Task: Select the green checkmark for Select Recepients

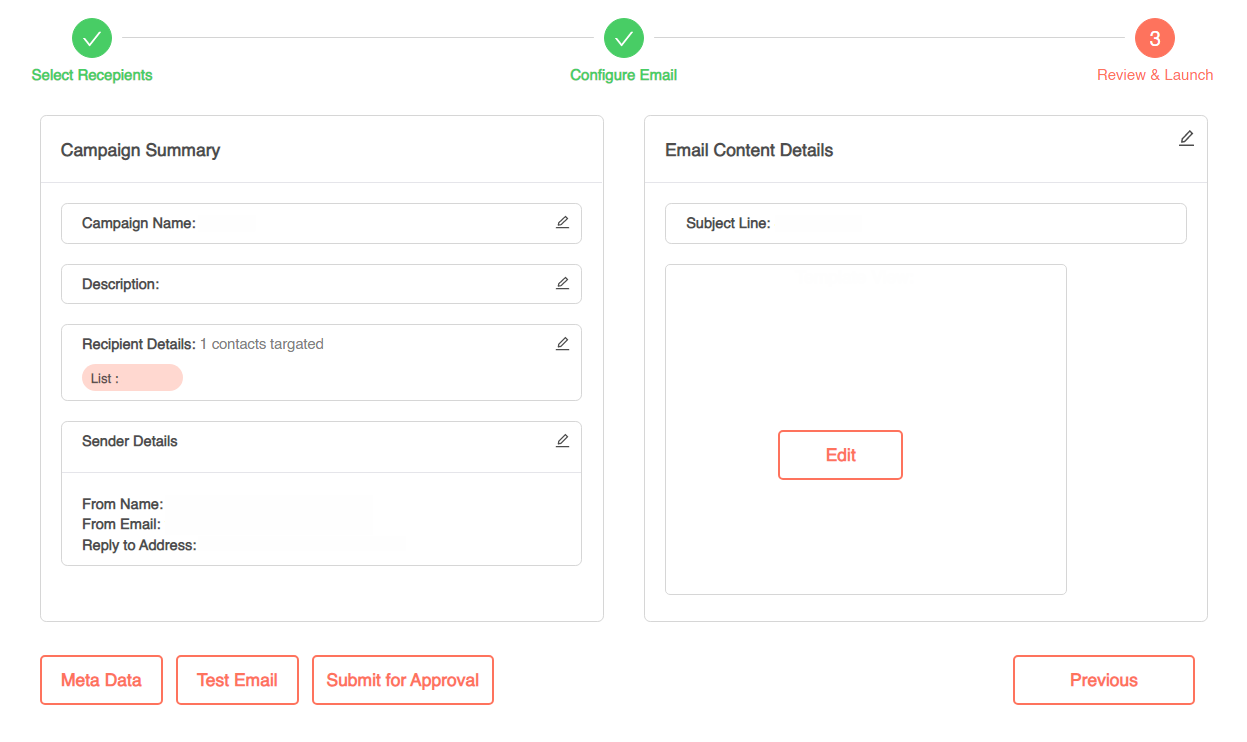Action: click(x=91, y=38)
